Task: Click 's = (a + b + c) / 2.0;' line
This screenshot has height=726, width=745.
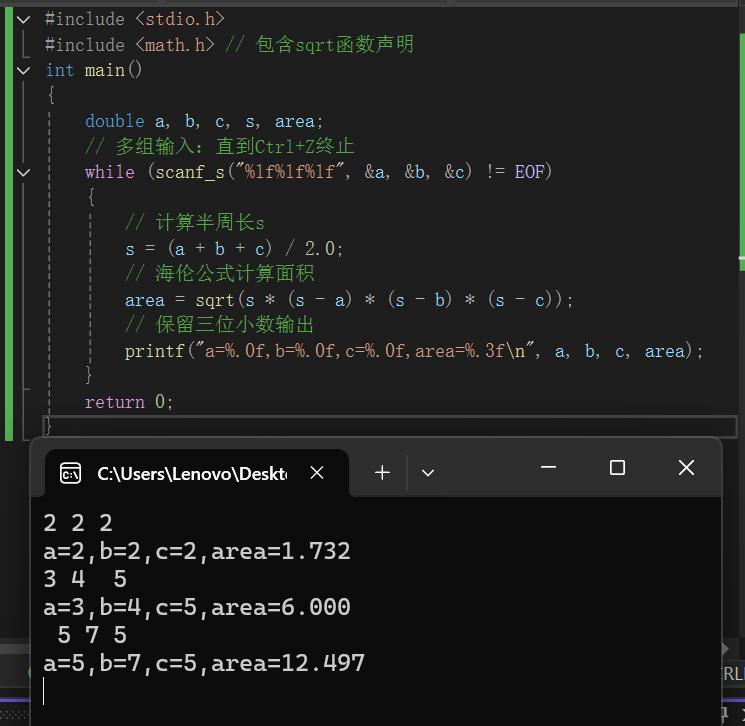Action: (234, 249)
